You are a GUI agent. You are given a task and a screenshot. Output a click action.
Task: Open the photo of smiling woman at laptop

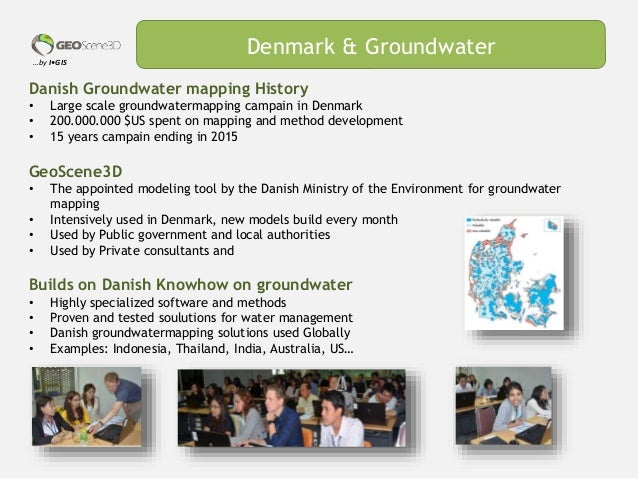504,406
